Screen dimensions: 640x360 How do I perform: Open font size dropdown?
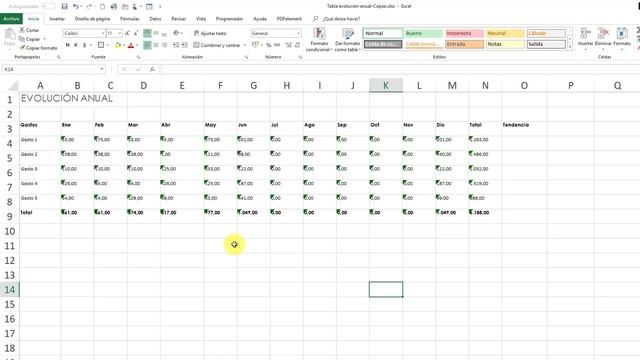click(x=120, y=33)
